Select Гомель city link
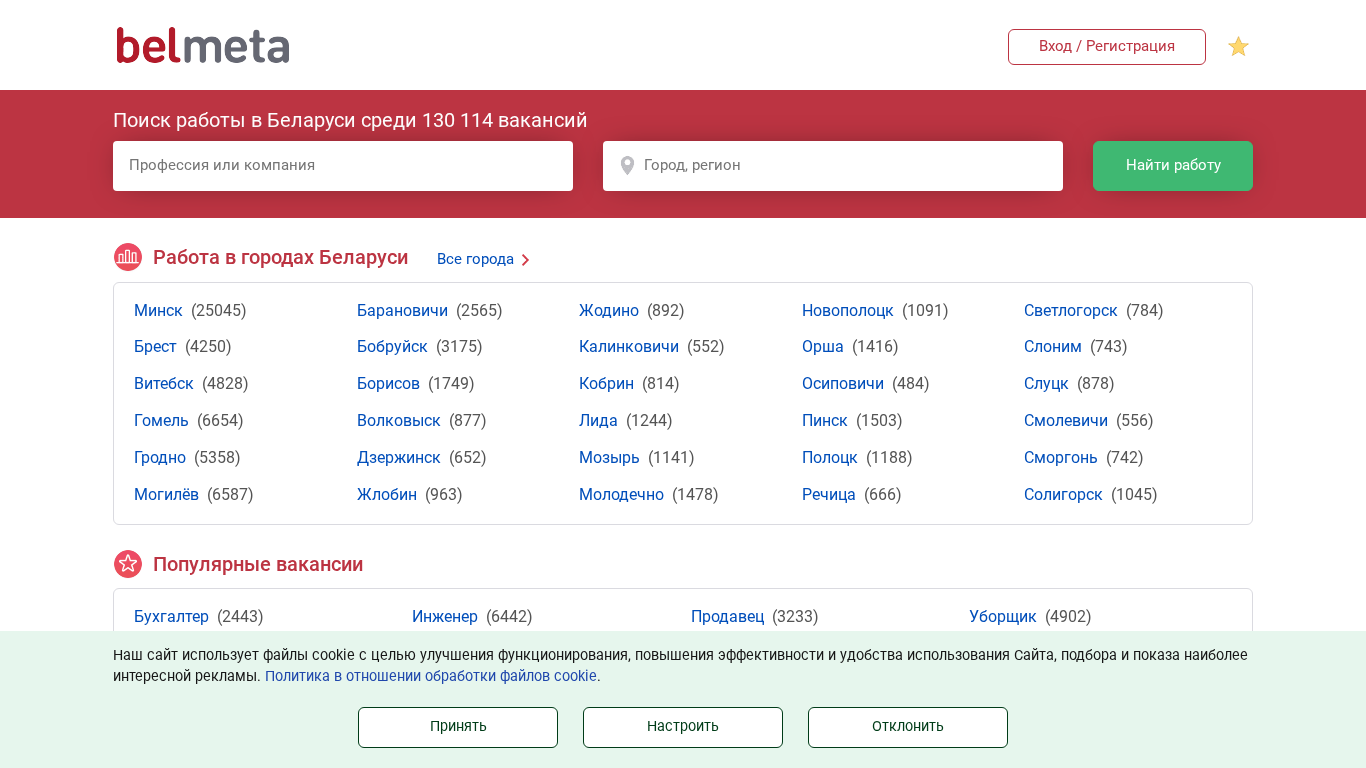1366x768 pixels. [x=161, y=421]
